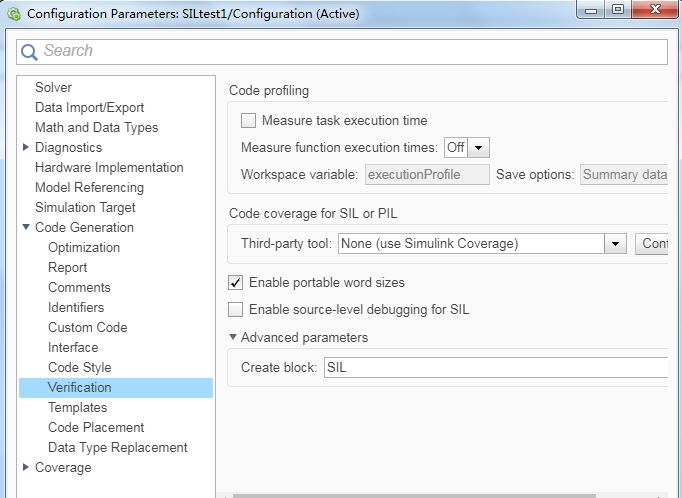This screenshot has width=682, height=498.
Task: Select the highlighted Verification pane
Action: click(x=116, y=388)
